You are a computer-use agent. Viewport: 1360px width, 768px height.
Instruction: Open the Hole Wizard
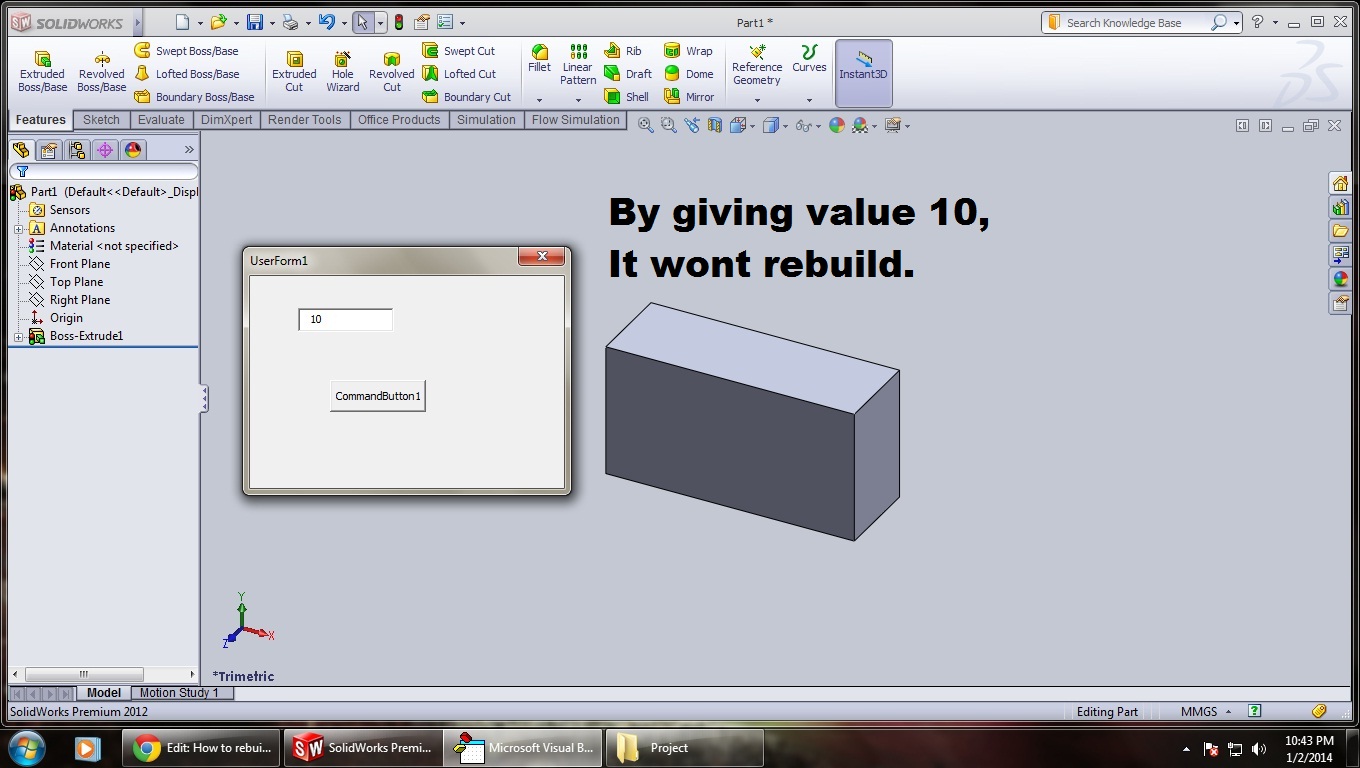coord(342,72)
